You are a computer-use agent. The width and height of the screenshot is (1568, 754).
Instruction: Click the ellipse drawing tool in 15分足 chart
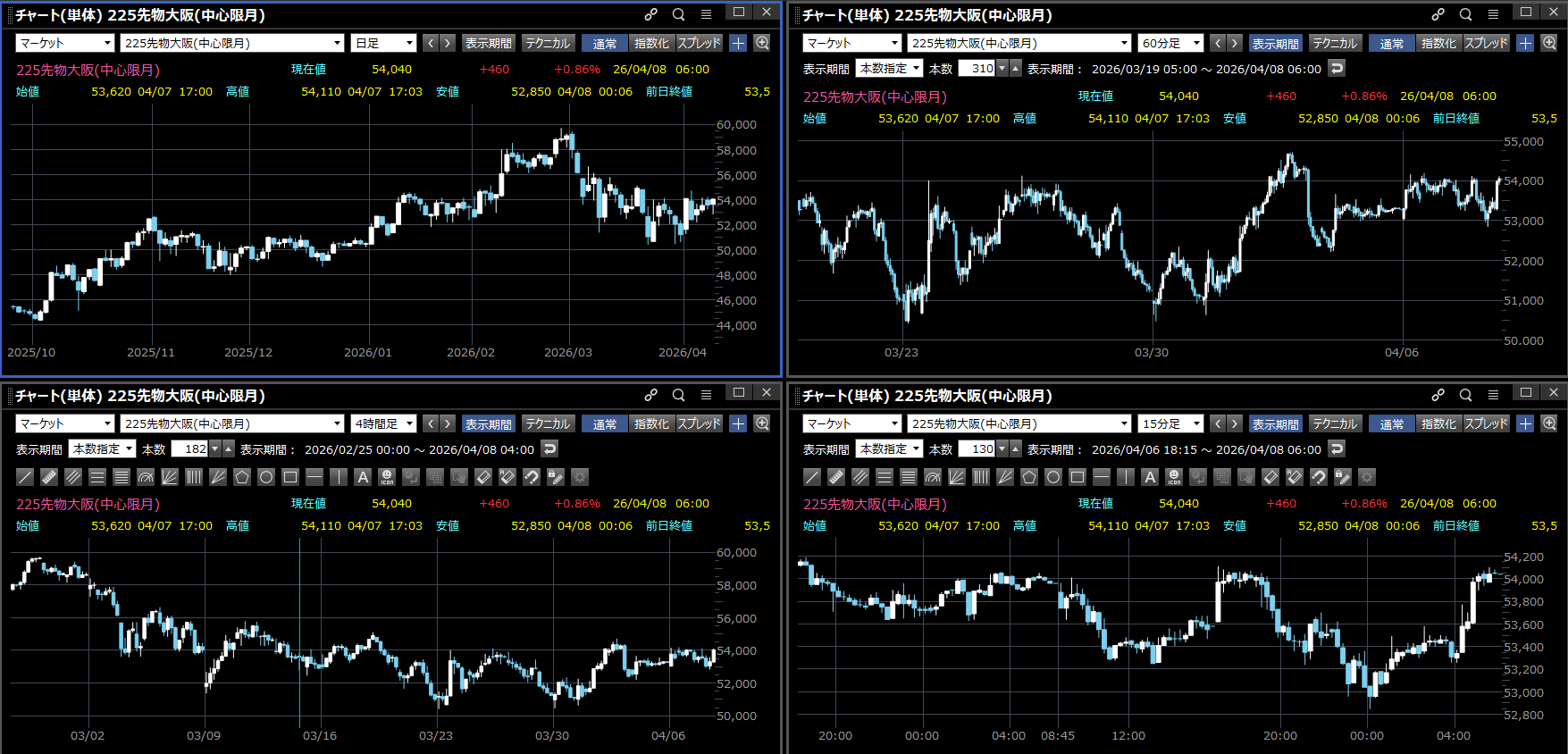click(1053, 477)
